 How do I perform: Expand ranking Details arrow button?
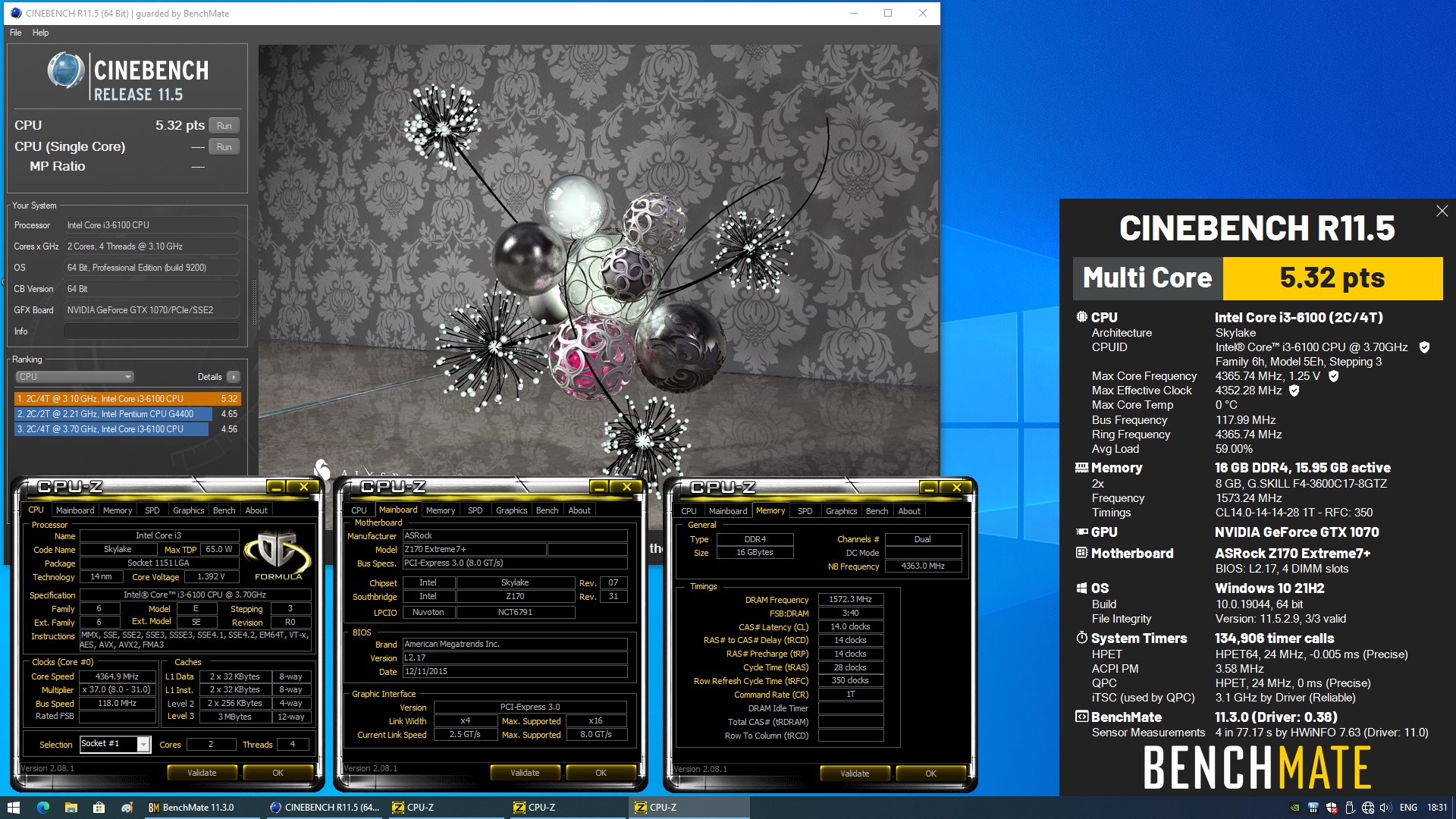[234, 377]
